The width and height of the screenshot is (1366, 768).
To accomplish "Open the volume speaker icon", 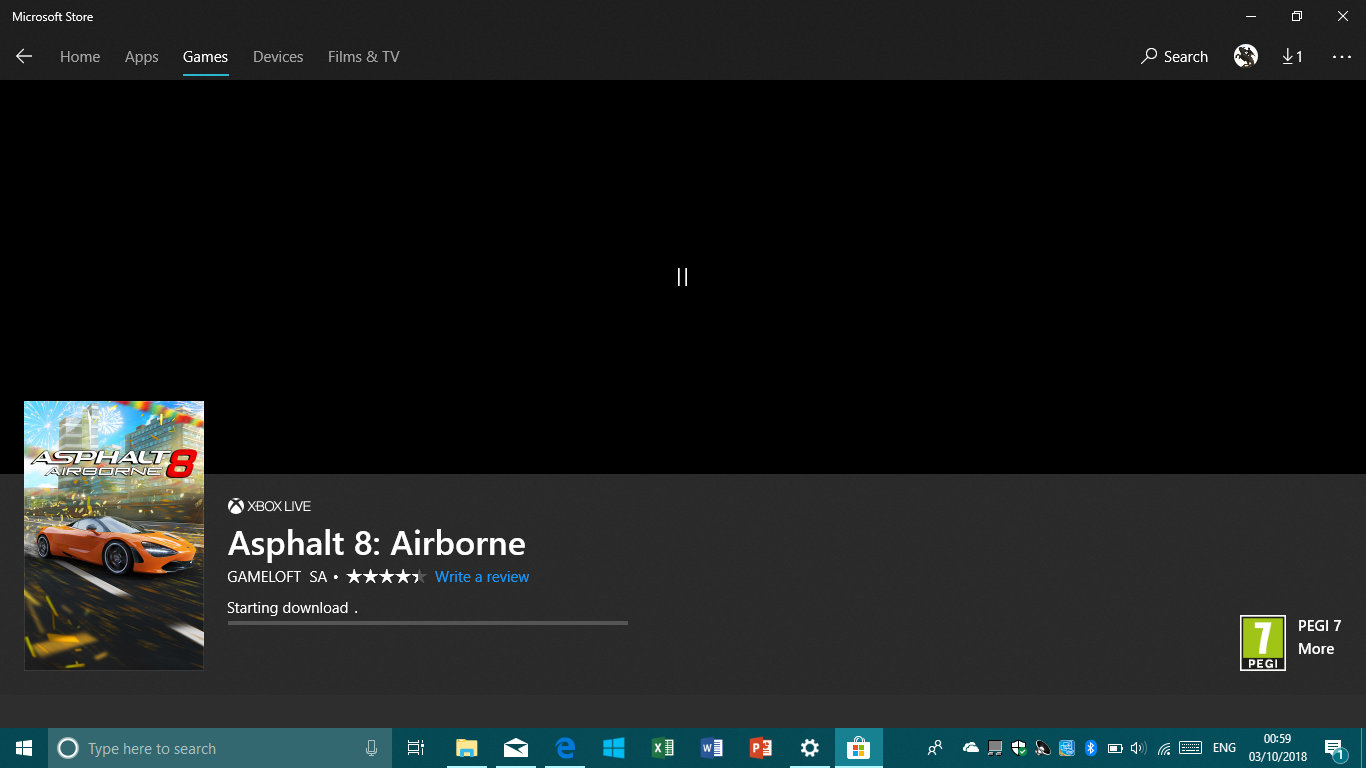I will click(x=1139, y=748).
